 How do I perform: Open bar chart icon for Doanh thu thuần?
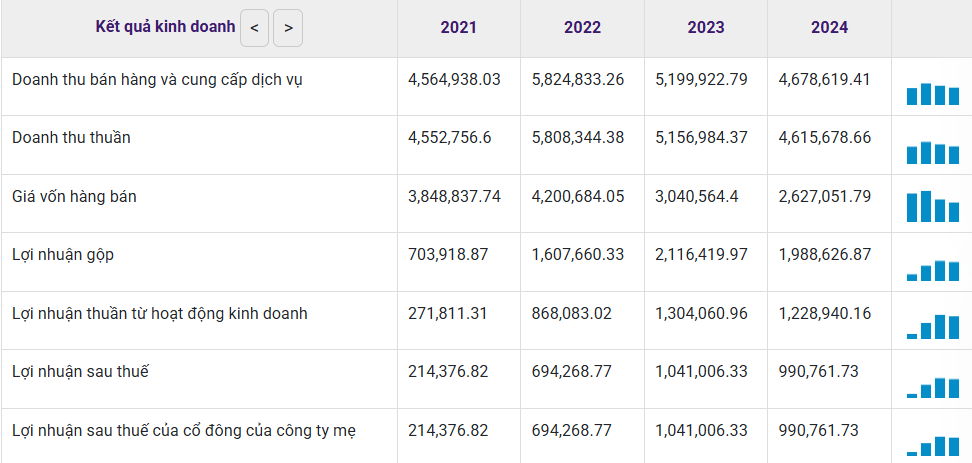[x=932, y=152]
